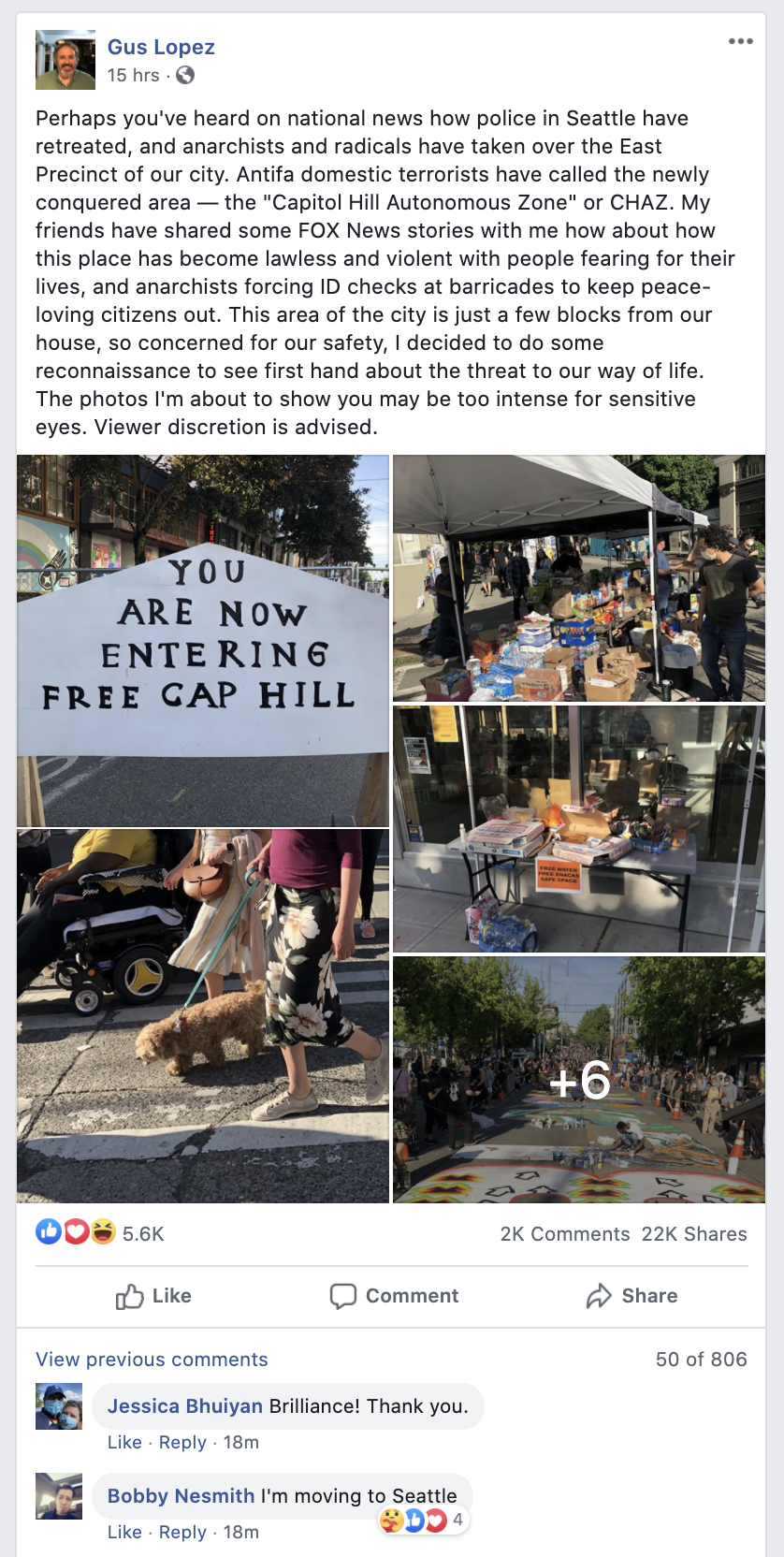Screen dimensions: 784x1557
Task: Open the post reaction emoji summary
Action: point(76,1232)
